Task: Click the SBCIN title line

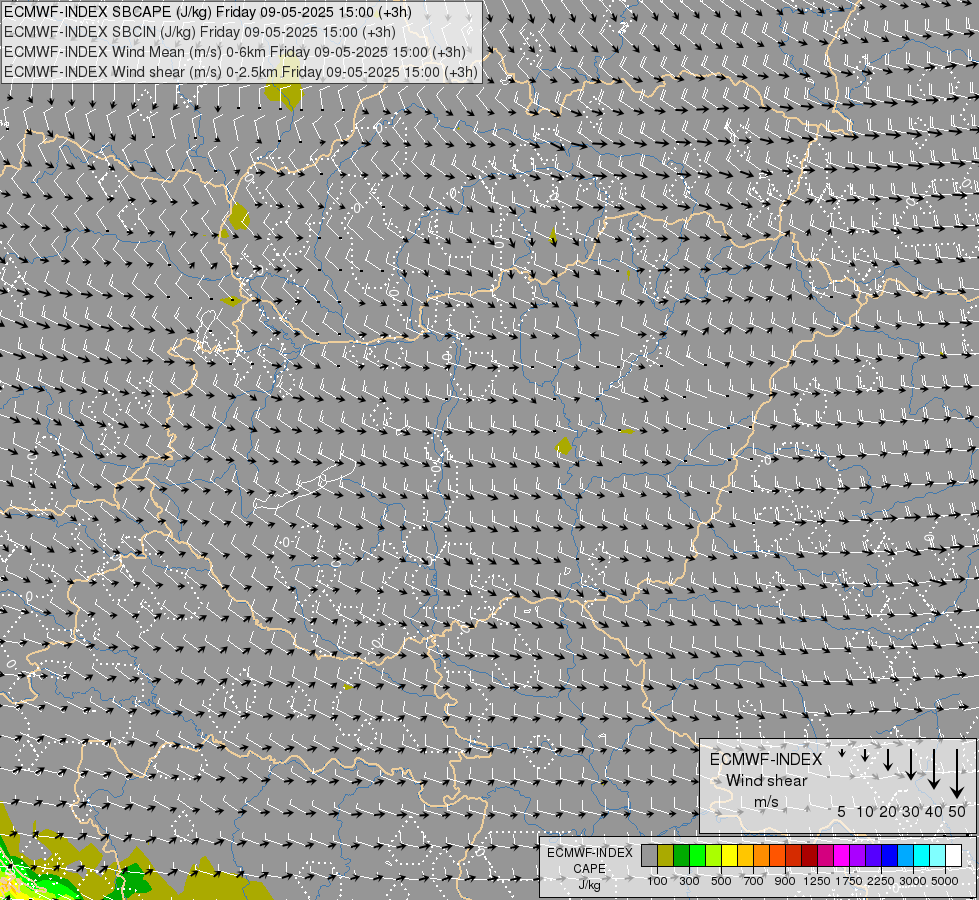Action: (200, 32)
